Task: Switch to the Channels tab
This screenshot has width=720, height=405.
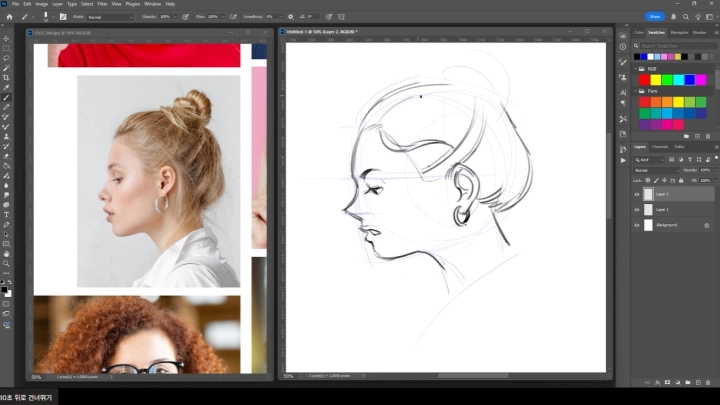Action: 660,147
